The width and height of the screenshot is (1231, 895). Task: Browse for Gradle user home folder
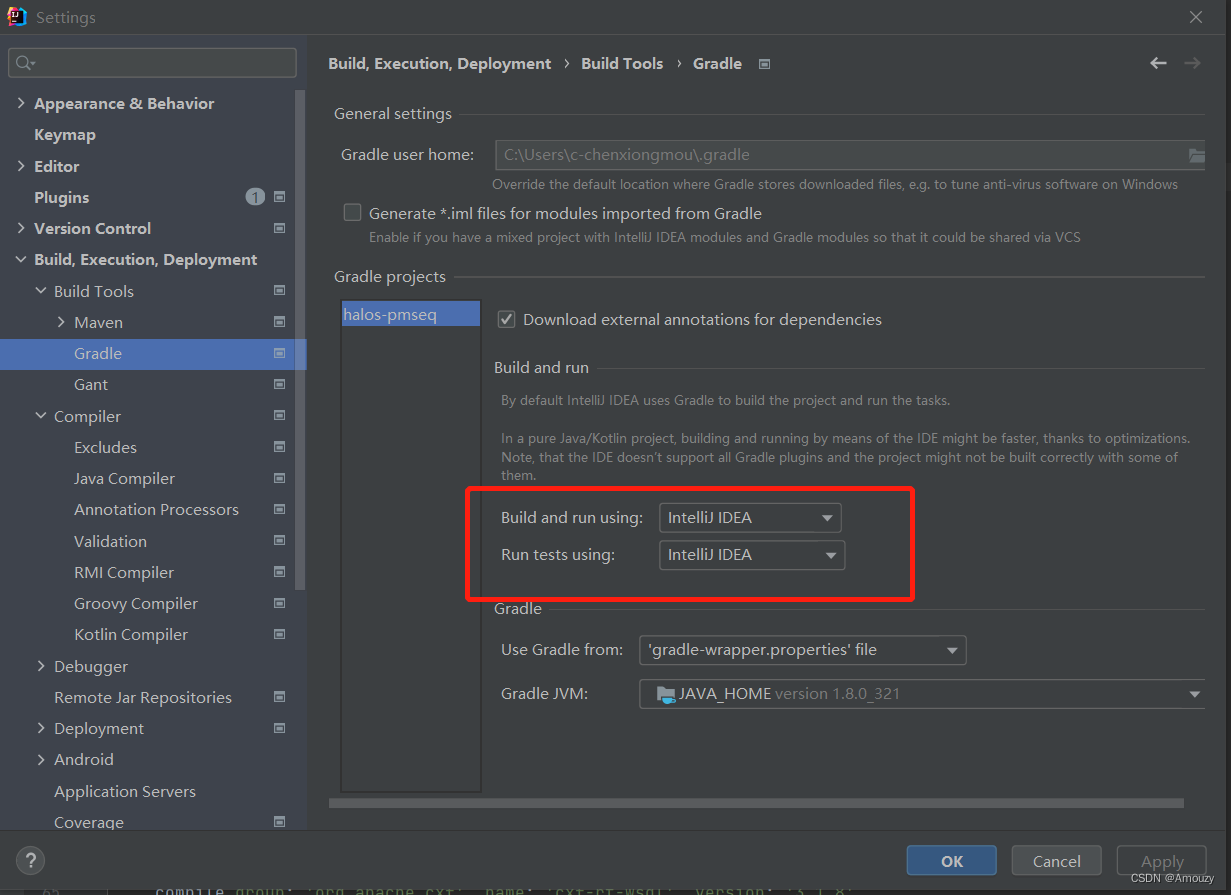pyautogui.click(x=1196, y=155)
